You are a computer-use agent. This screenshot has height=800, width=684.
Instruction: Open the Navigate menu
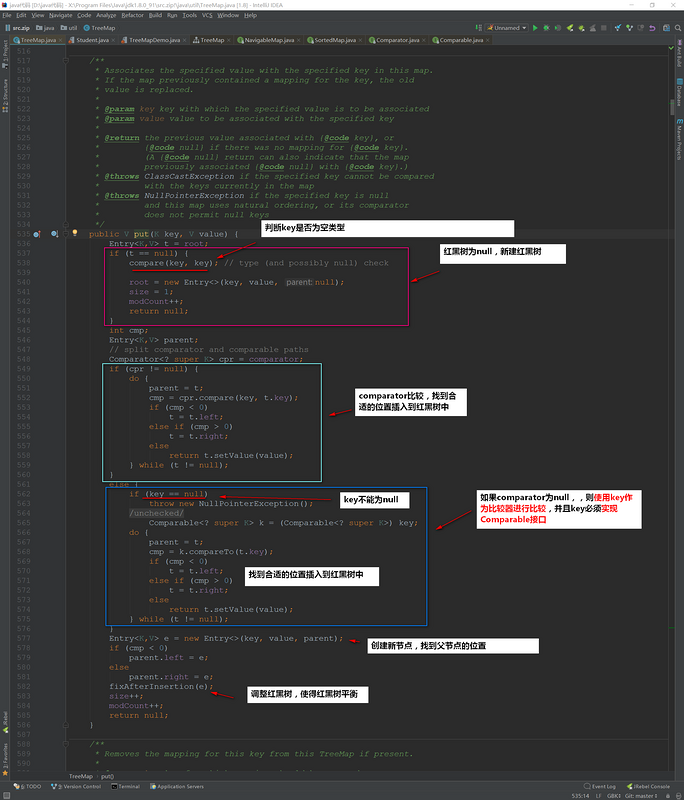61,15
